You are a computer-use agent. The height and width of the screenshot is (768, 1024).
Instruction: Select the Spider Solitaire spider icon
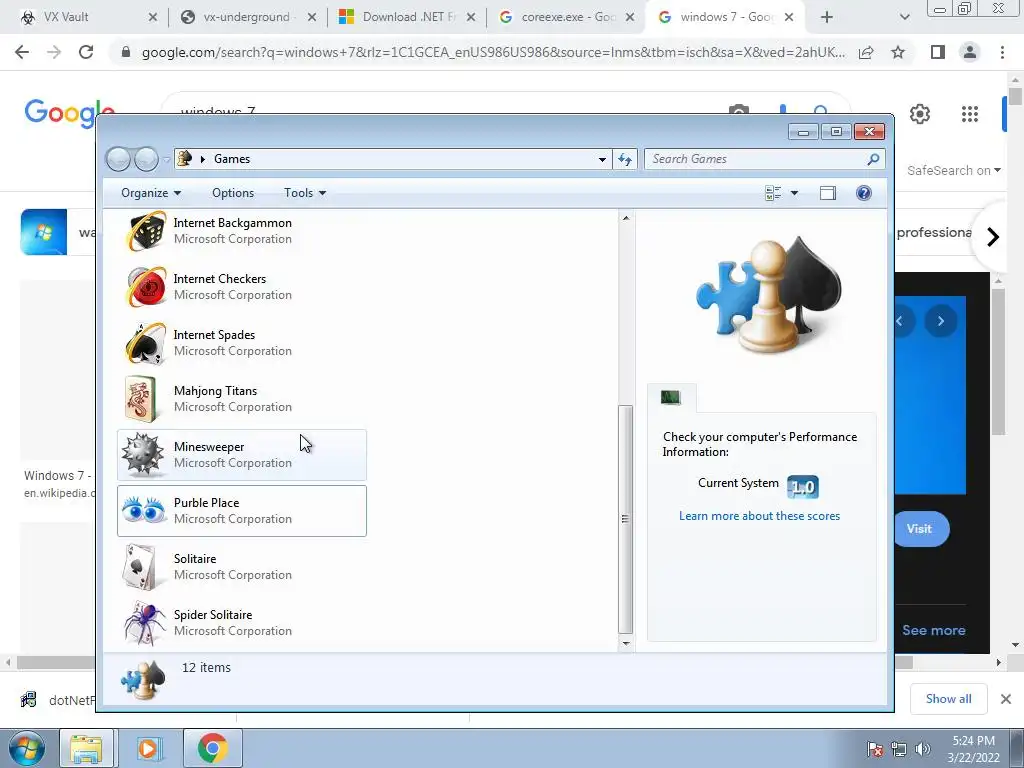(144, 623)
